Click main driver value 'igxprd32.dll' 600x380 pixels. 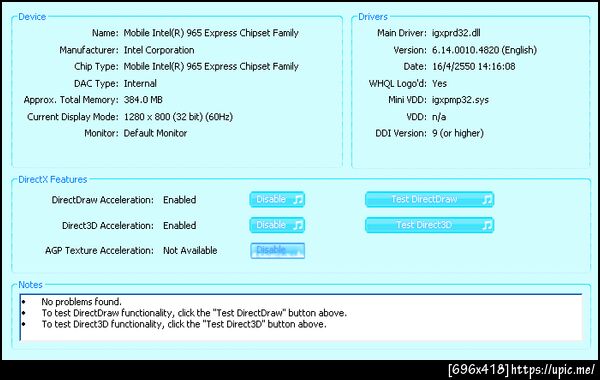click(x=456, y=33)
